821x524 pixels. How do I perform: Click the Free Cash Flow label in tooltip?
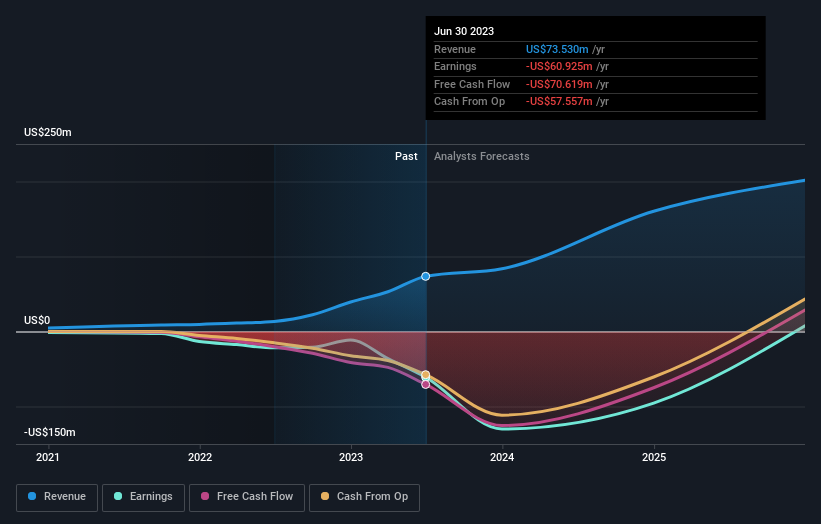tap(472, 84)
